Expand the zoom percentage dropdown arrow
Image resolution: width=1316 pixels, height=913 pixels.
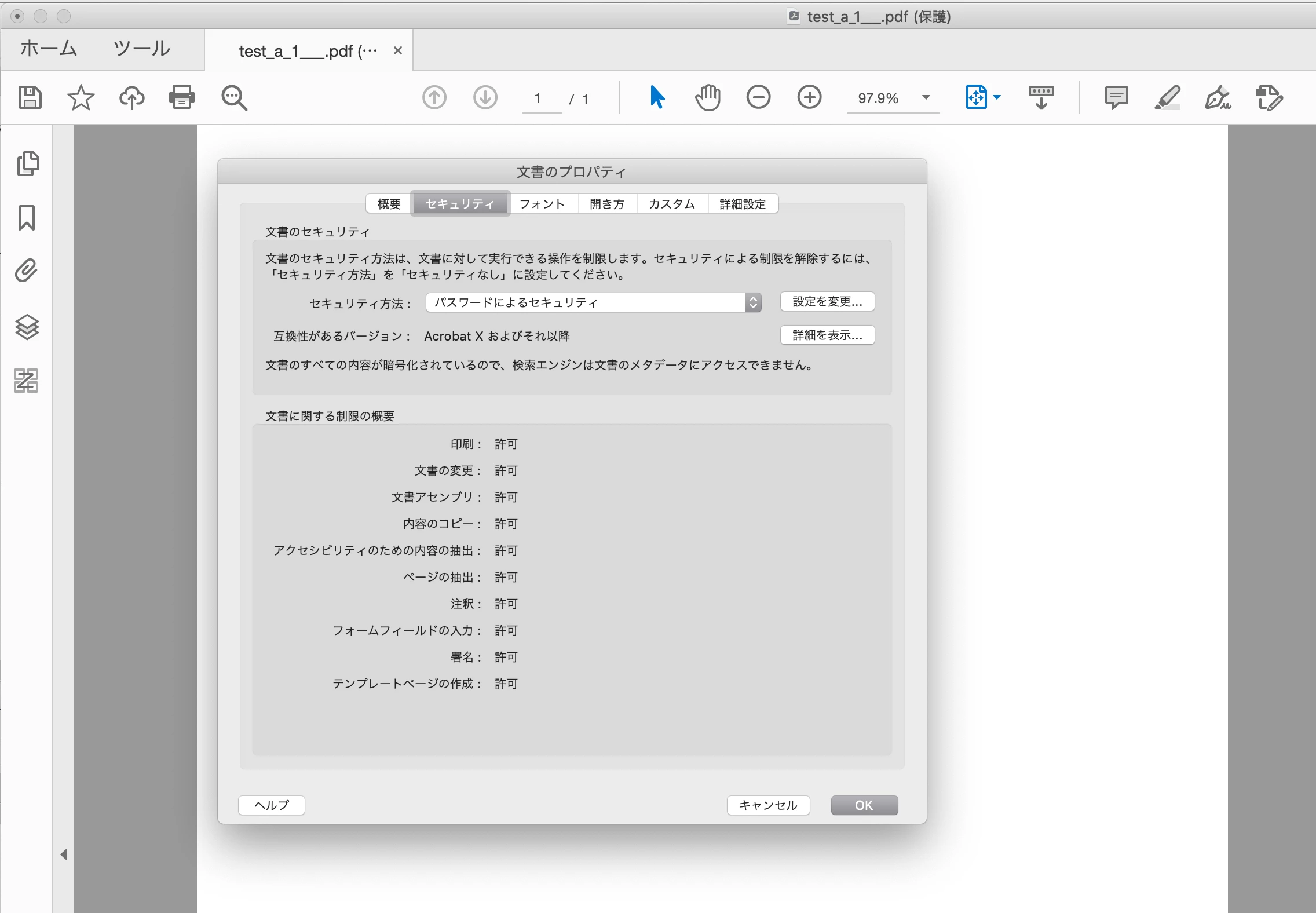926,97
